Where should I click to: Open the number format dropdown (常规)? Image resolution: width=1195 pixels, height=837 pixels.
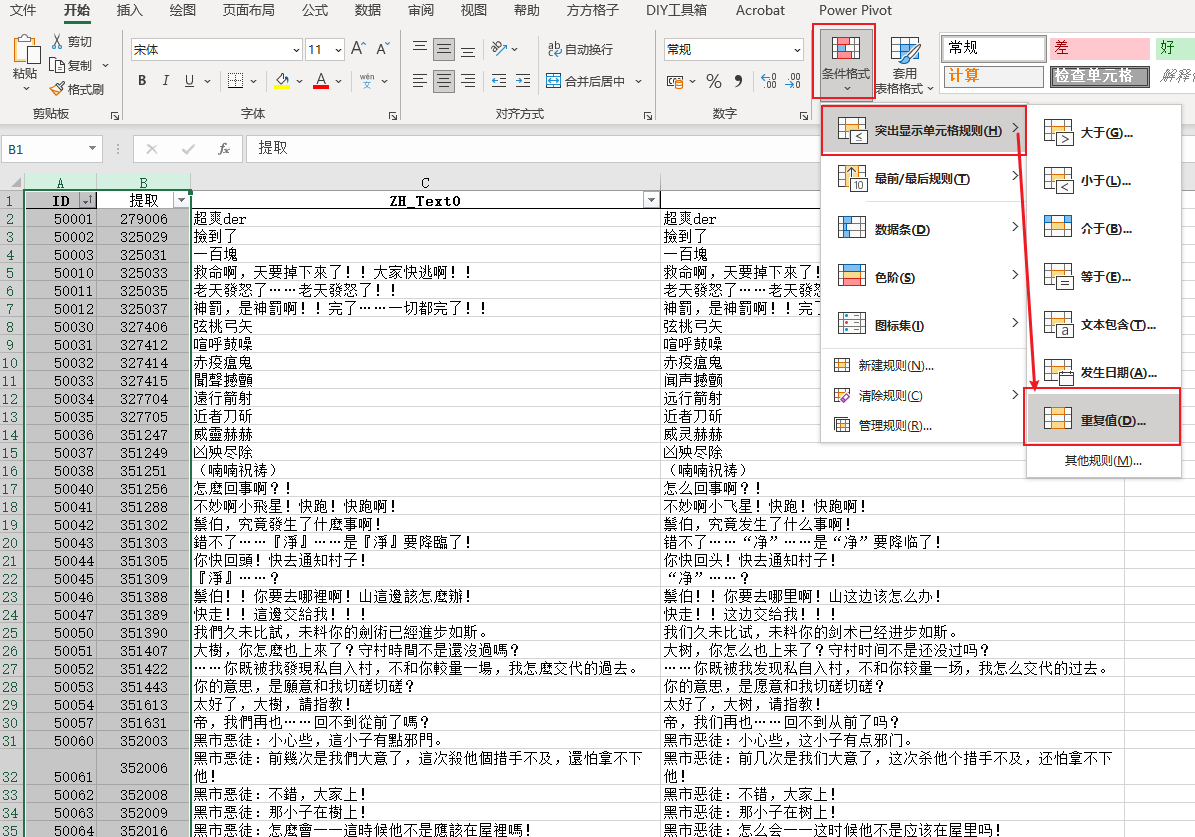pyautogui.click(x=790, y=50)
